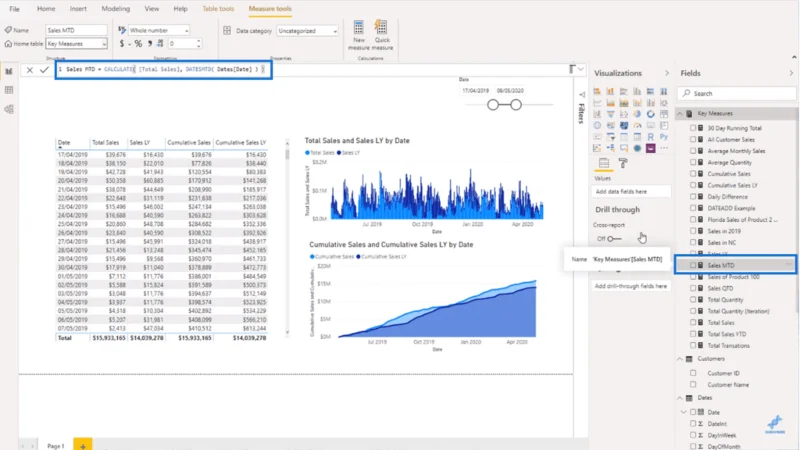Click the measure Name input field
Viewport: 800px width, 450px height.
77,30
